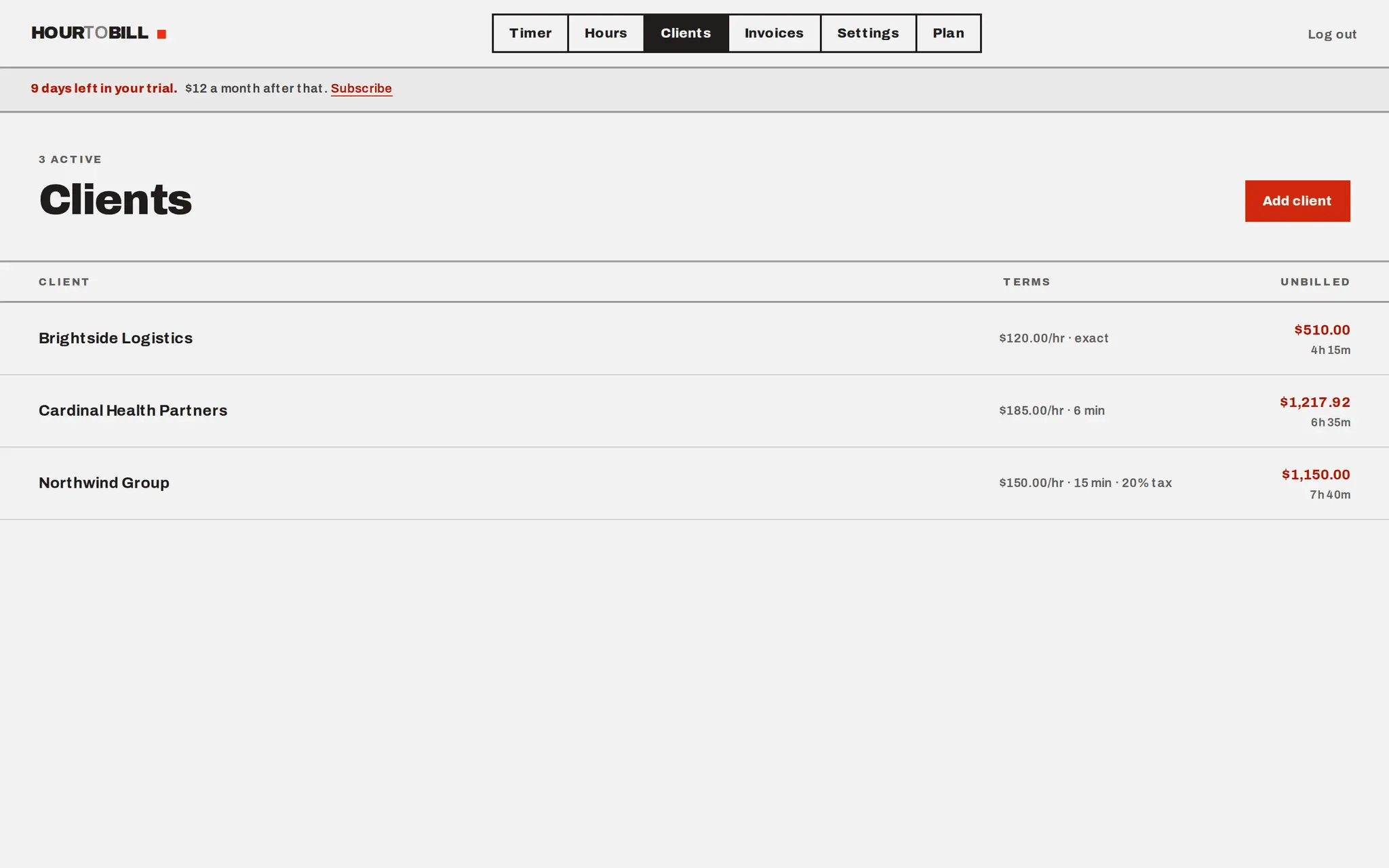Click the 3 ACTIVE label
Image resolution: width=1389 pixels, height=868 pixels.
71,159
